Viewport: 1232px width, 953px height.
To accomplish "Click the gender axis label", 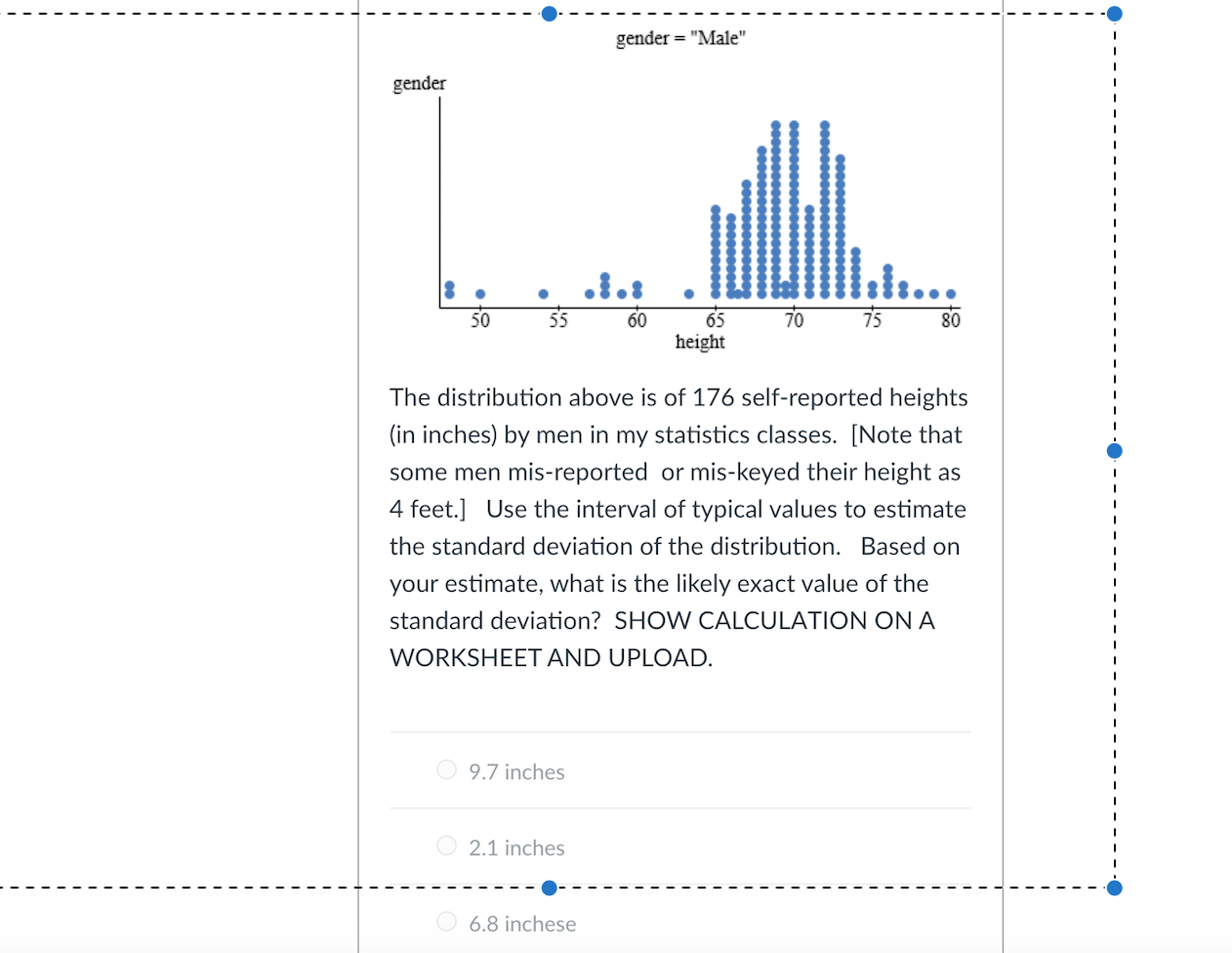I will point(419,83).
